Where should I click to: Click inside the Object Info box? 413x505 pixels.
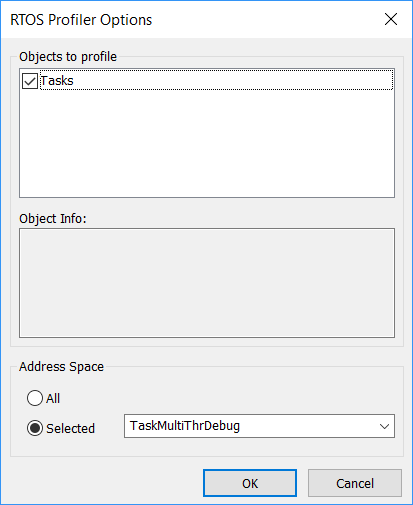pos(207,283)
